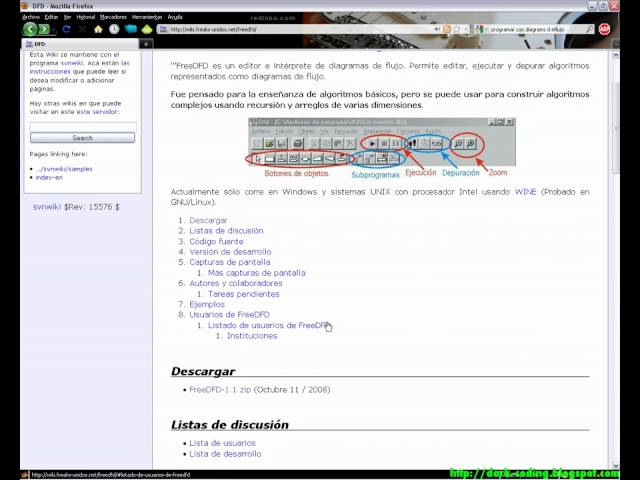This screenshot has height=480, width=640.
Task: Bookmark the page with the star icon
Action: point(456,29)
